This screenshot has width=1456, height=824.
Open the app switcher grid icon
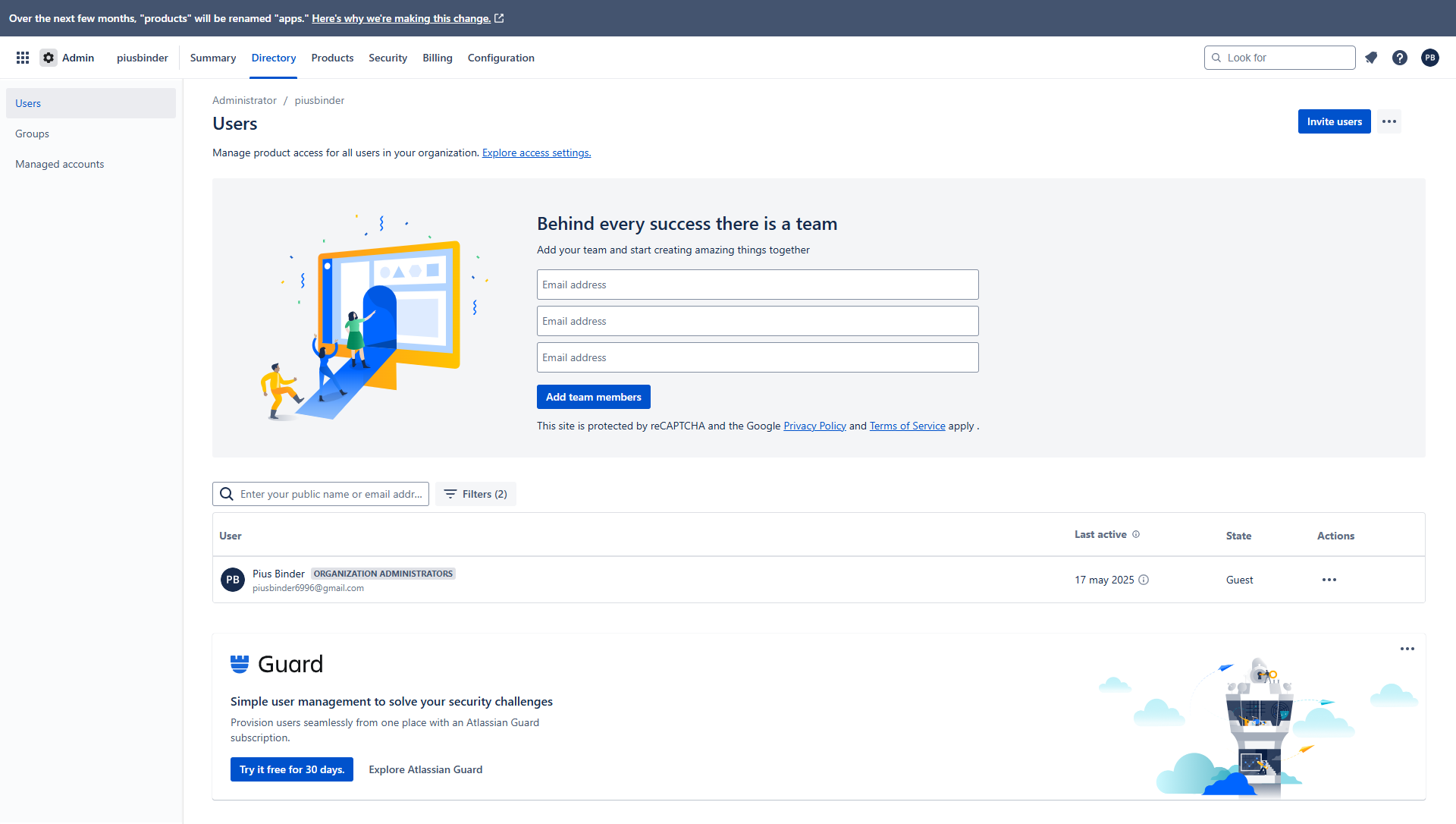click(x=23, y=58)
